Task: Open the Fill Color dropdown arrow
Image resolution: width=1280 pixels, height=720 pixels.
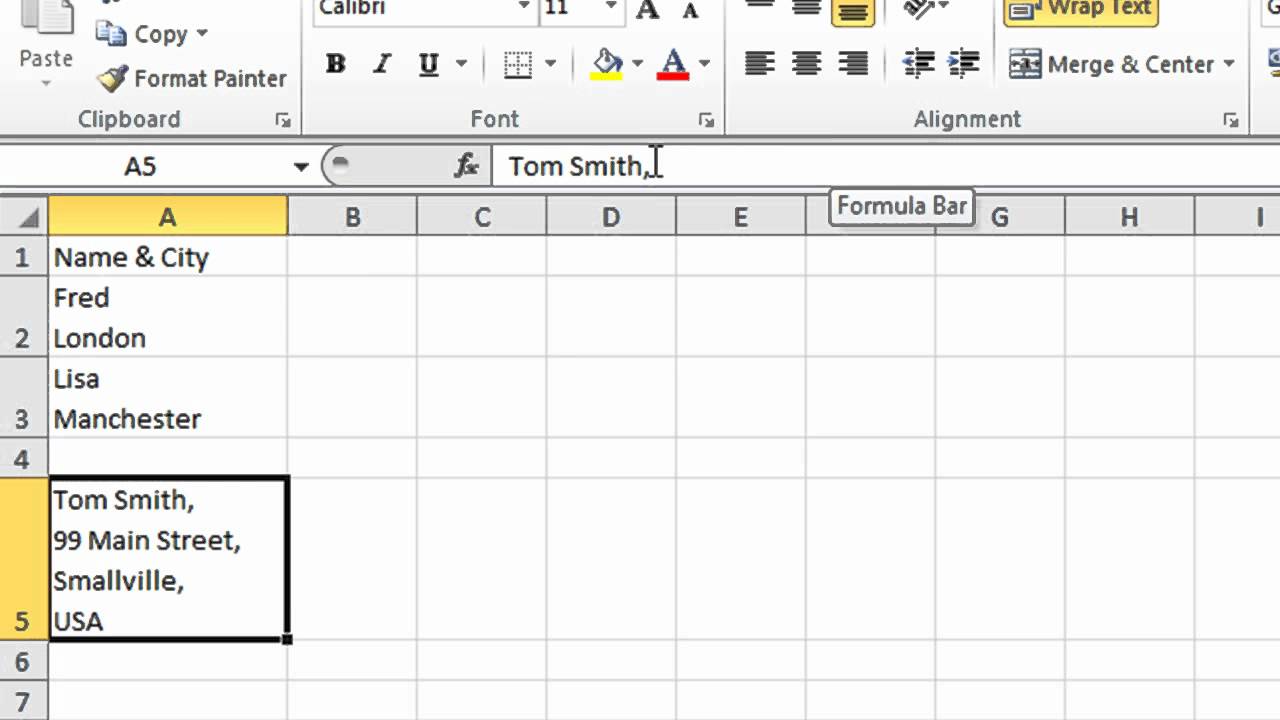Action: coord(637,65)
